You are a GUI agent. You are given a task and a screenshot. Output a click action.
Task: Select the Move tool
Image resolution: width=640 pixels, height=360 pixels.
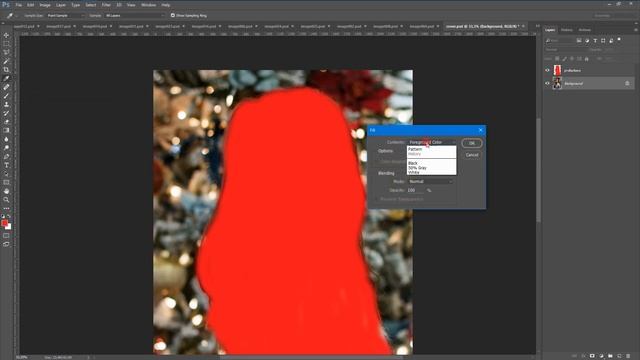pos(6,35)
